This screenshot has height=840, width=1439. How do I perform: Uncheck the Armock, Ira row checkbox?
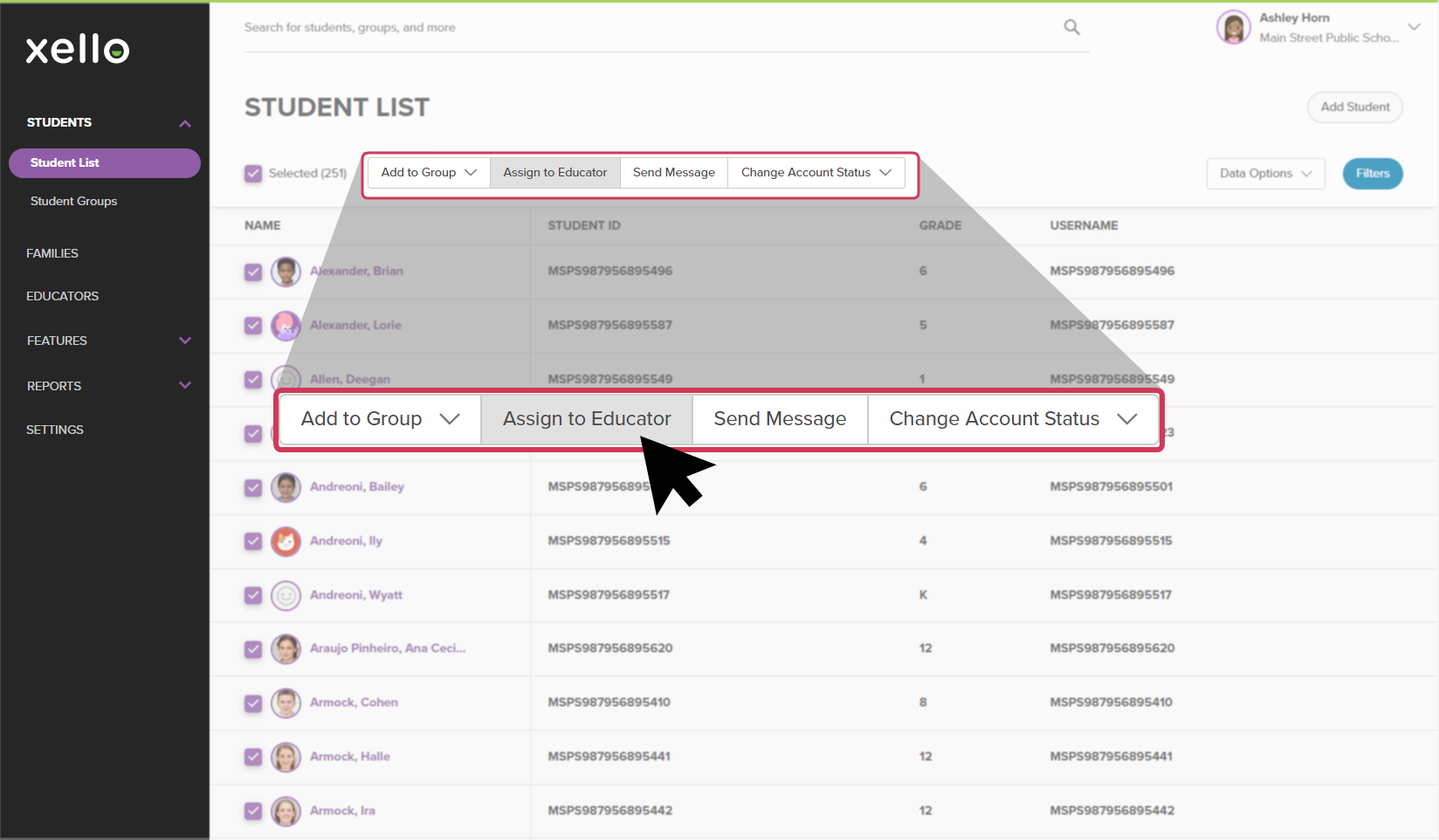[x=253, y=811]
